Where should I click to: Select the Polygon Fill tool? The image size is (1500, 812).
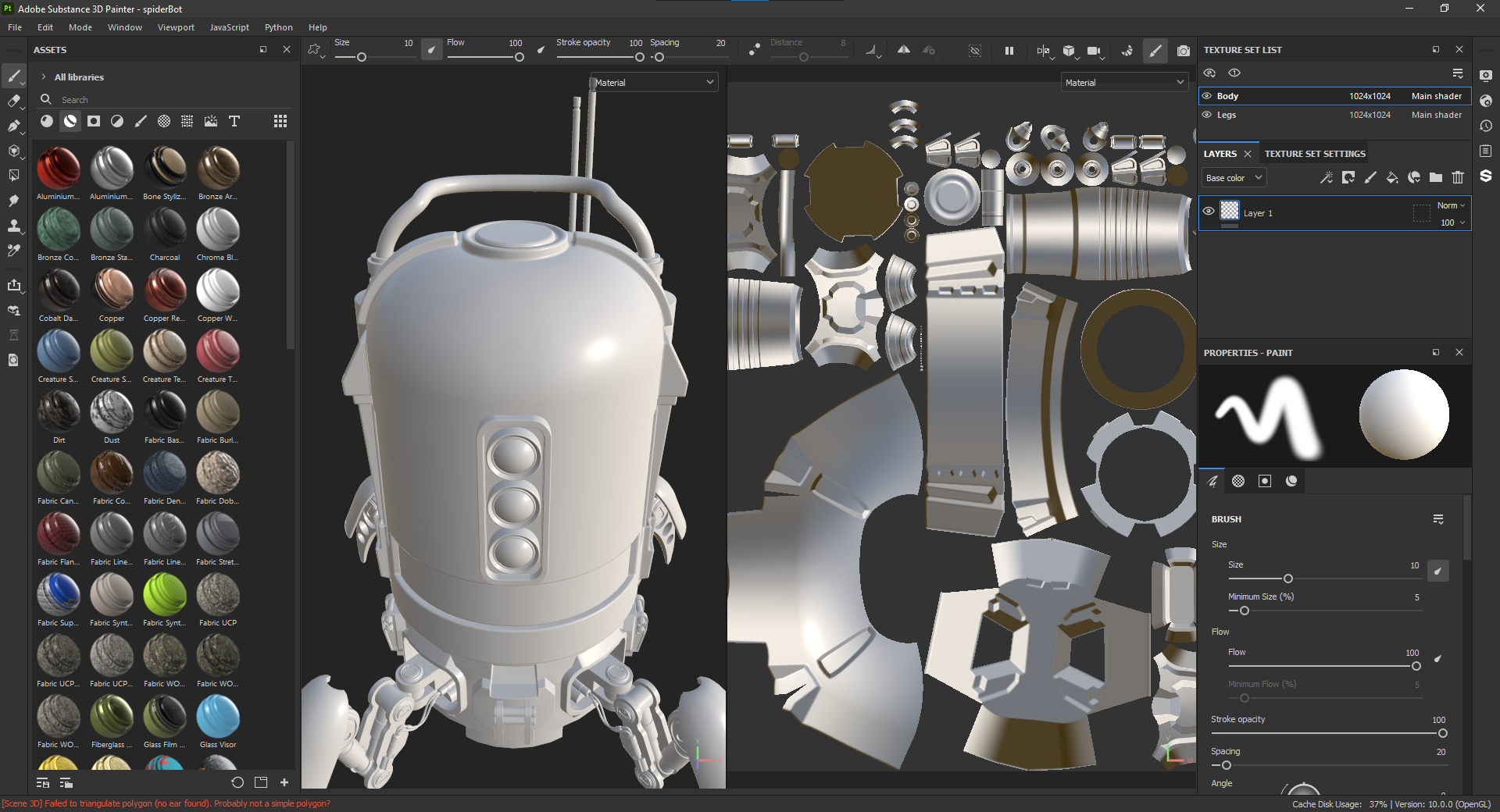(x=14, y=151)
